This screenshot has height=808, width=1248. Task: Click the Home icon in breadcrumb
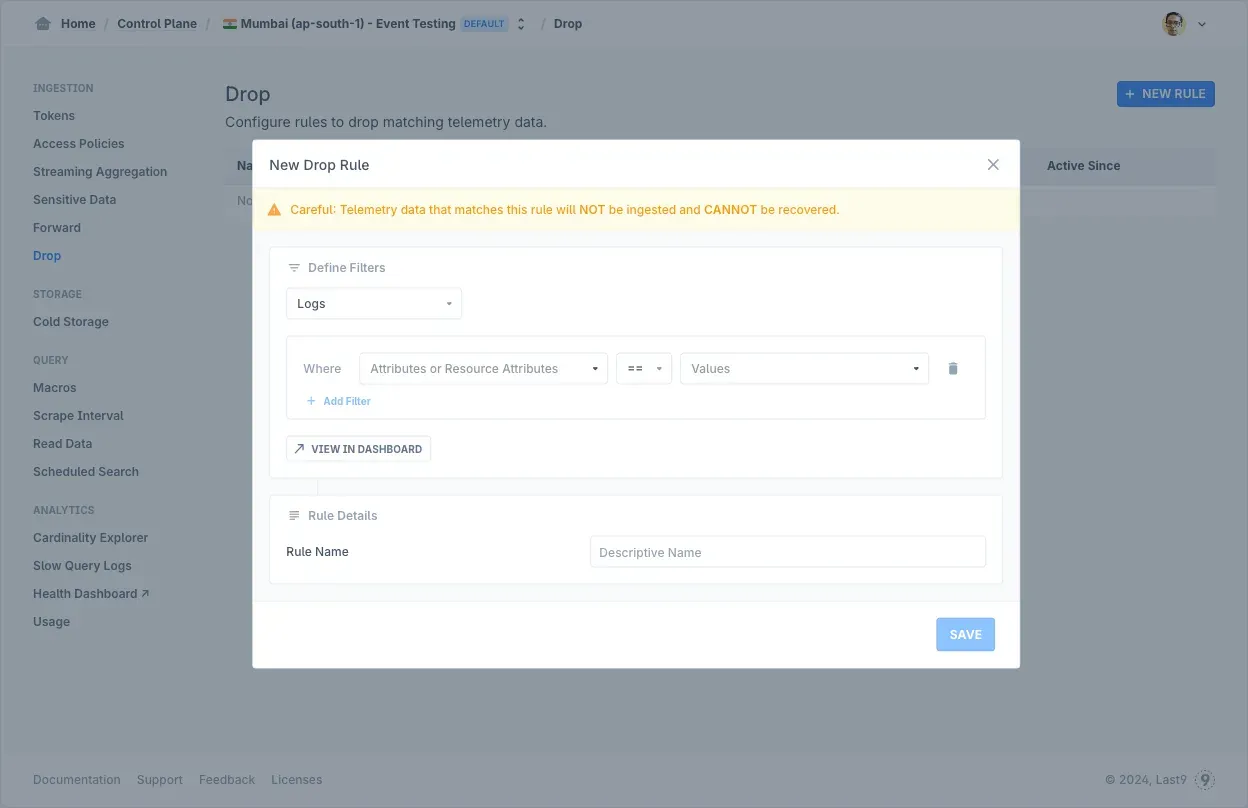pyautogui.click(x=43, y=24)
